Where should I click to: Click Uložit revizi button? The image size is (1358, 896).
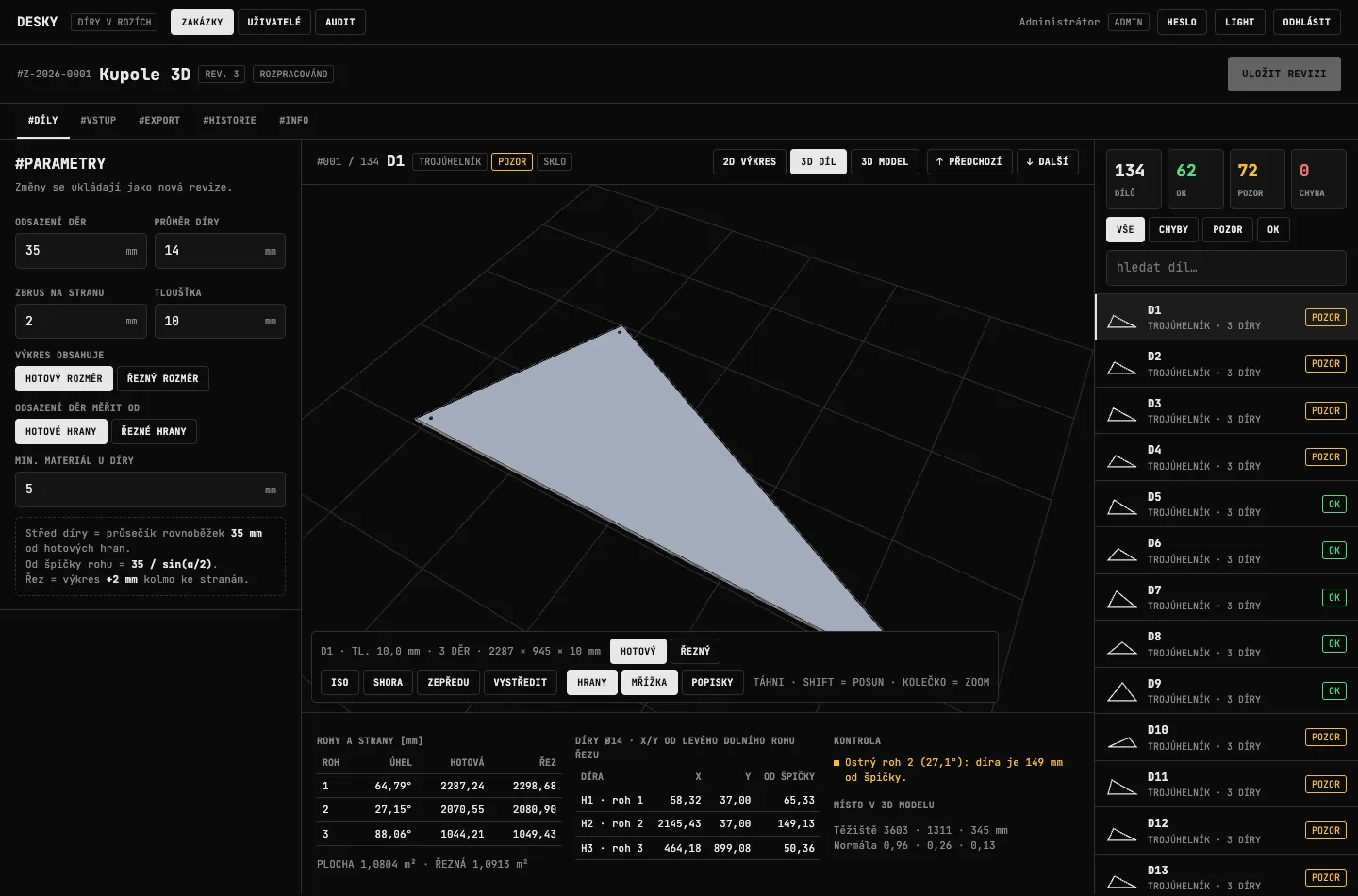coord(1284,74)
